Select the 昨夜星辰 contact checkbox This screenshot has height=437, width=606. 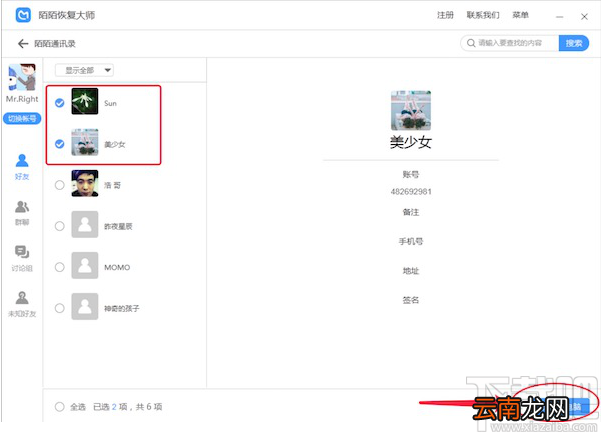click(60, 226)
